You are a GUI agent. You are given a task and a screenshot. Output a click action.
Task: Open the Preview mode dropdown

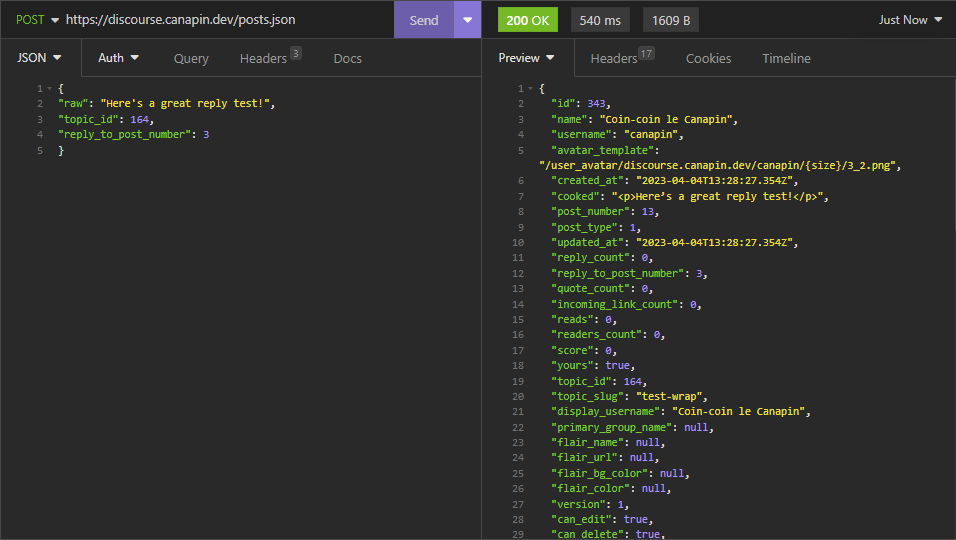tap(526, 58)
